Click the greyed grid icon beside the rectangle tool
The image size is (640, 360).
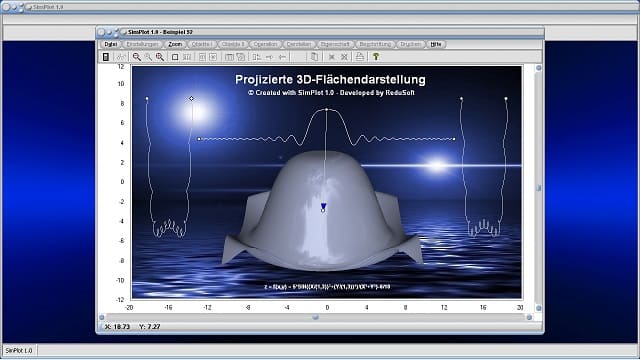coord(187,57)
